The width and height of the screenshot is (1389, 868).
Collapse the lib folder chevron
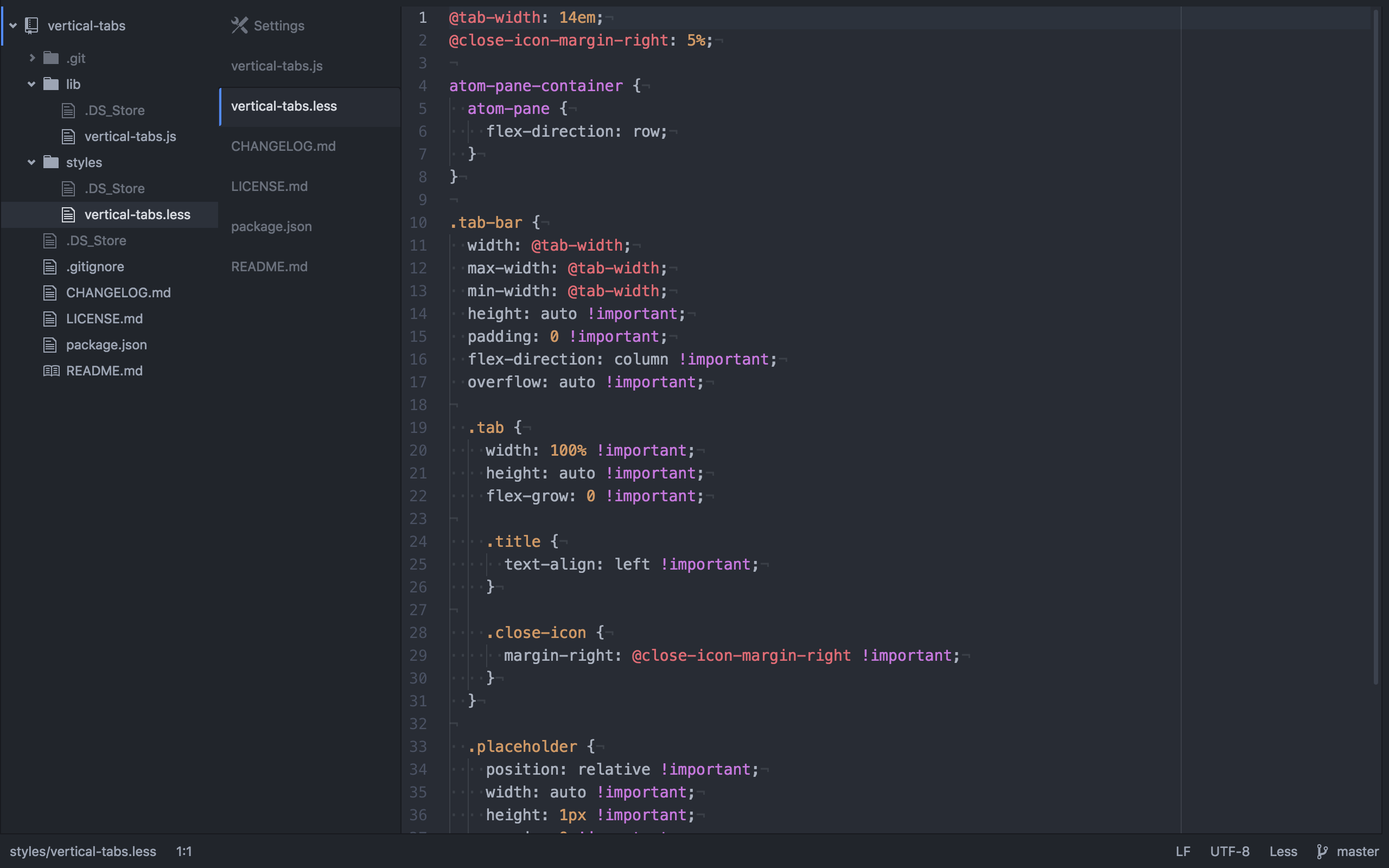pyautogui.click(x=31, y=85)
